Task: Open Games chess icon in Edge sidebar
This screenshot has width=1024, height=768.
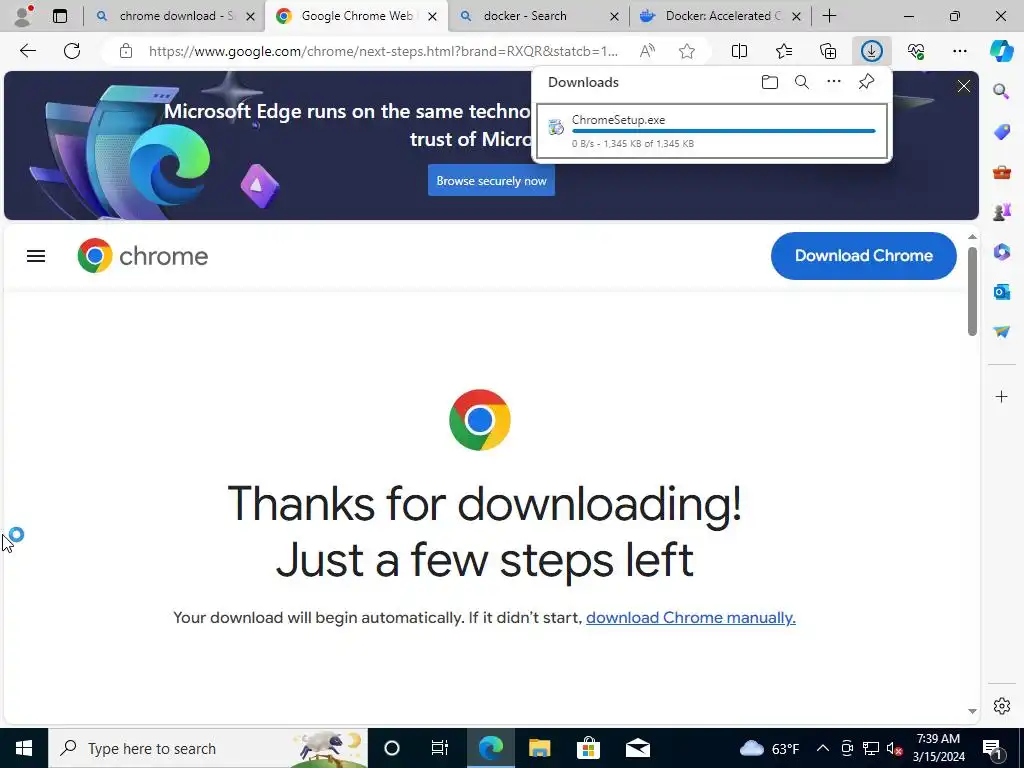Action: 1001,212
